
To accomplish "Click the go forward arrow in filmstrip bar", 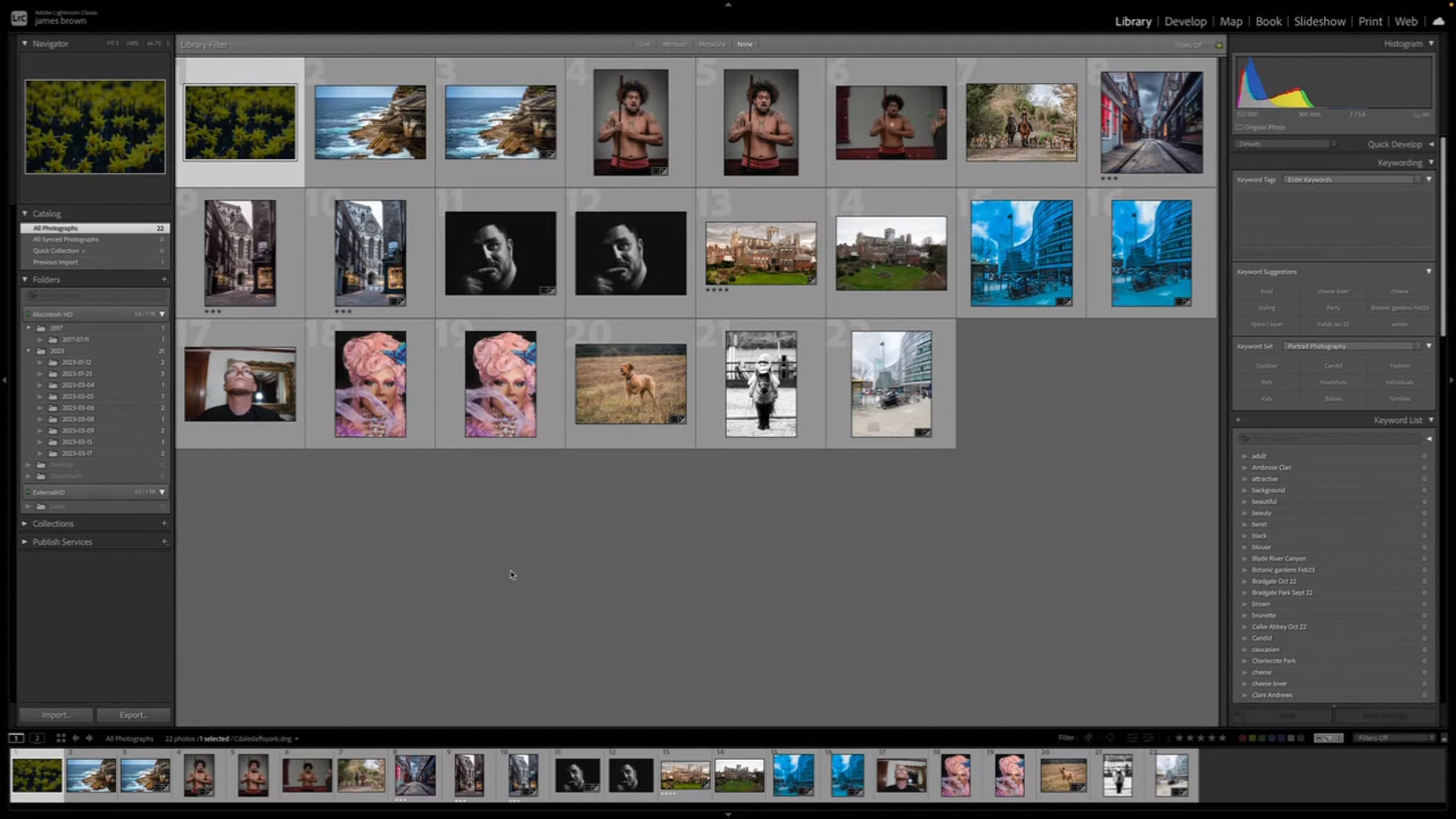I will tap(89, 738).
